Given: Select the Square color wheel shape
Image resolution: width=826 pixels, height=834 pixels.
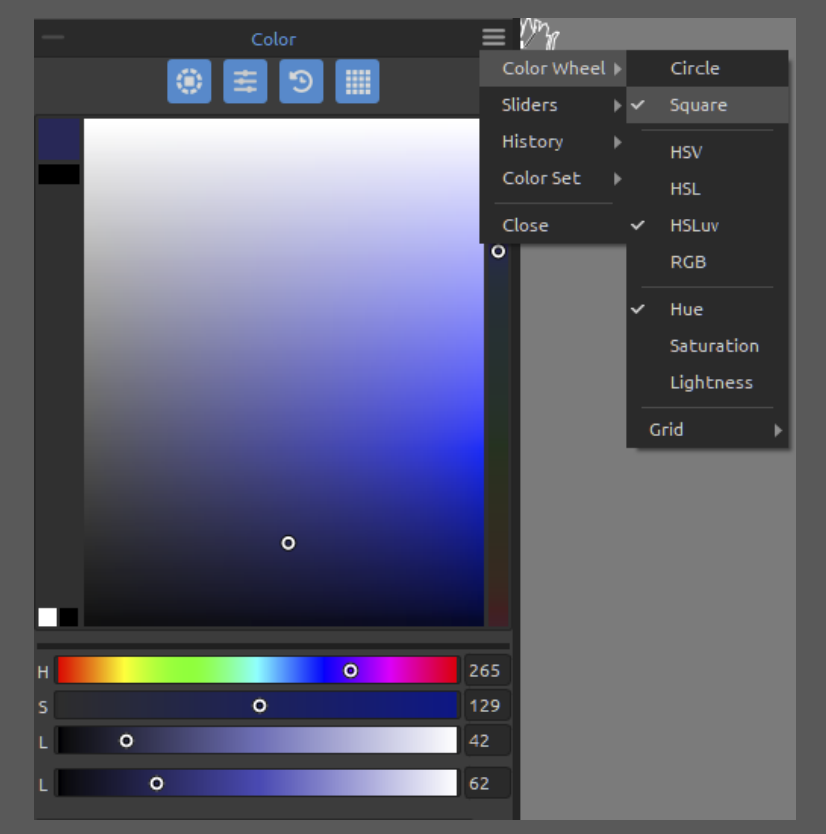Looking at the screenshot, I should pyautogui.click(x=698, y=105).
